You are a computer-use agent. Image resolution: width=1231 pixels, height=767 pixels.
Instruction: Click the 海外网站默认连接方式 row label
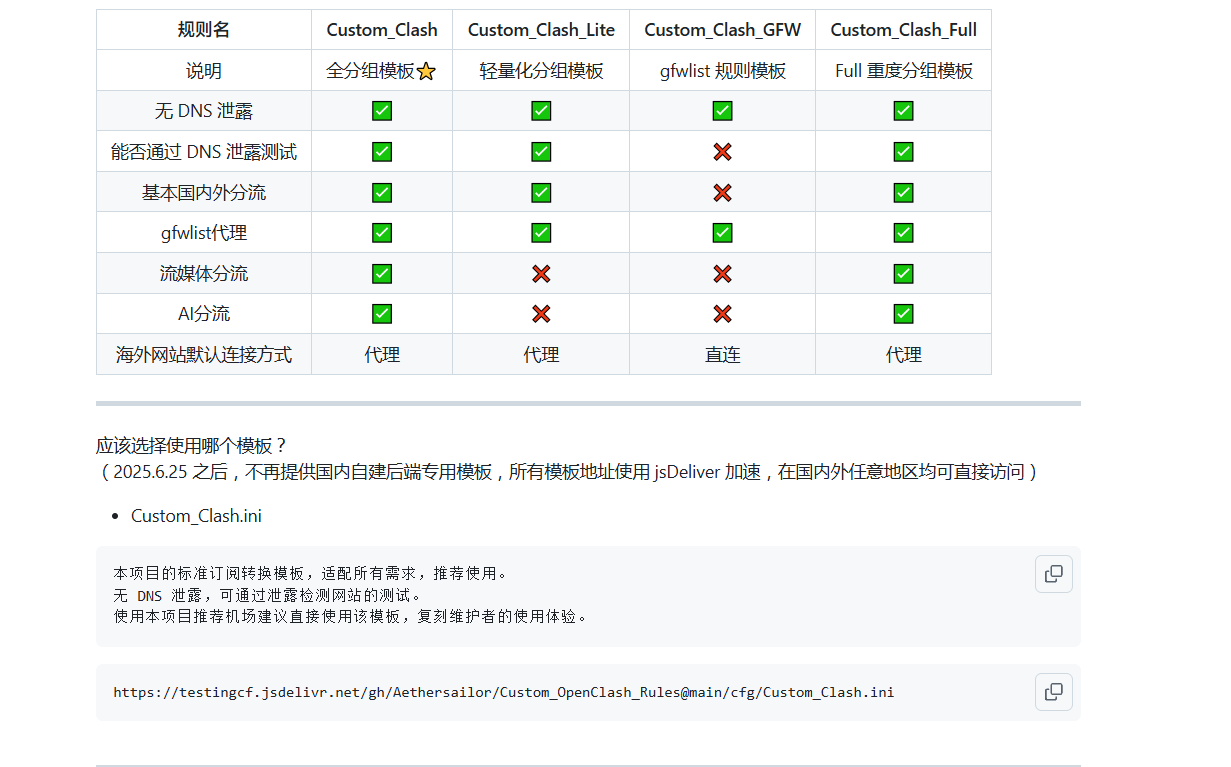204,355
